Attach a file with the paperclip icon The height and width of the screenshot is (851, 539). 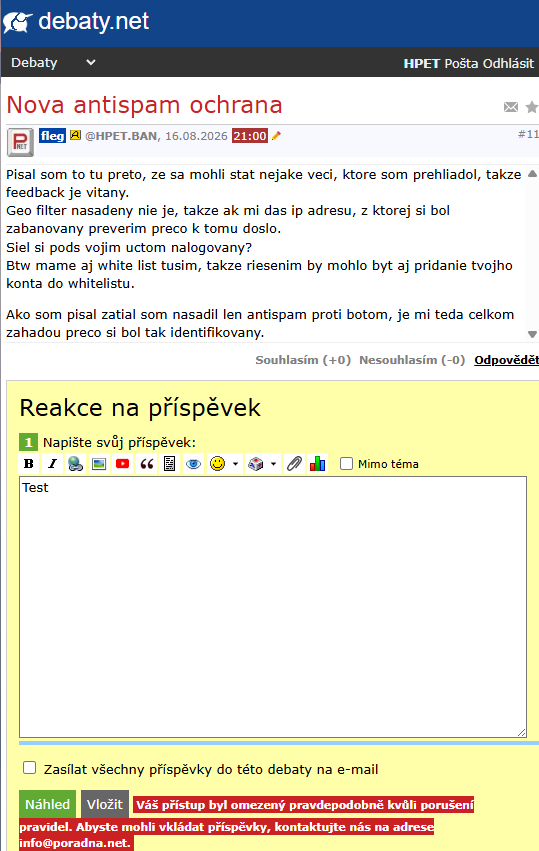coord(294,464)
